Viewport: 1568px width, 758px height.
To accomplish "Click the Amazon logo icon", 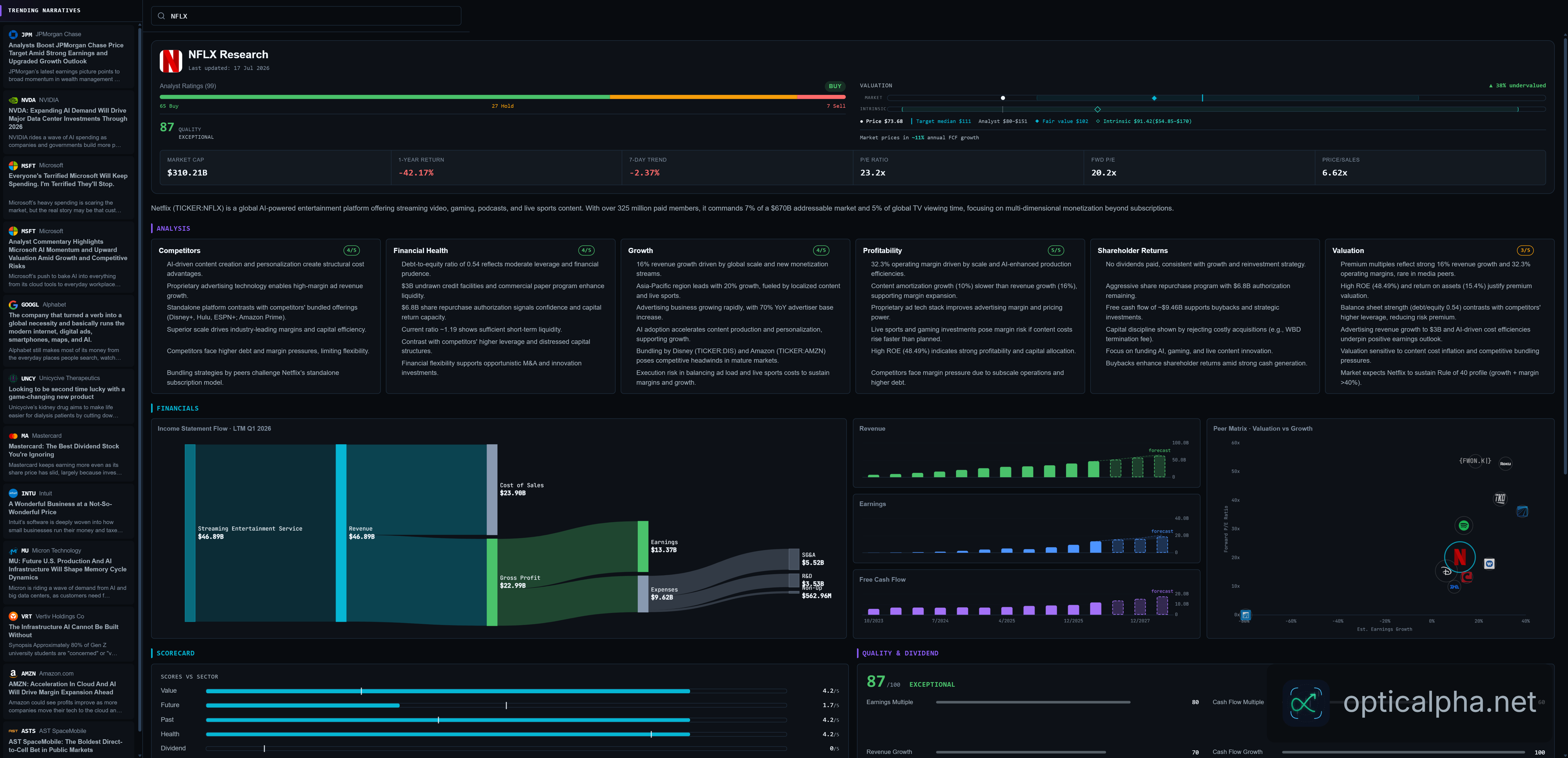I will click(x=13, y=673).
